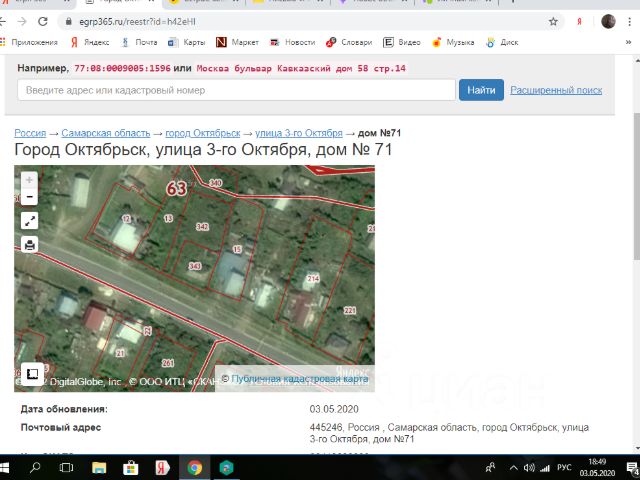Open the Новости bookmark

(293, 43)
